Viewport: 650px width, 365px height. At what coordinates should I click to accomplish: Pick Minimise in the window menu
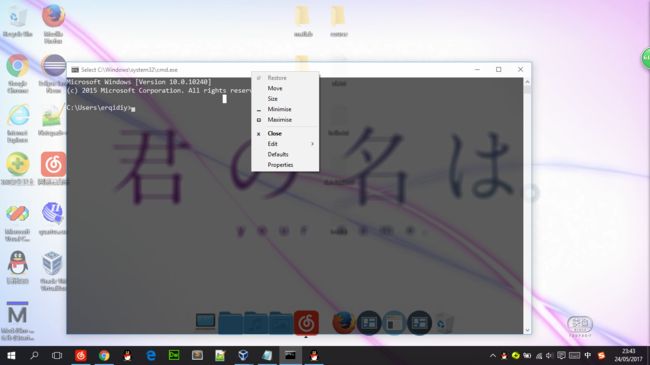coord(279,109)
